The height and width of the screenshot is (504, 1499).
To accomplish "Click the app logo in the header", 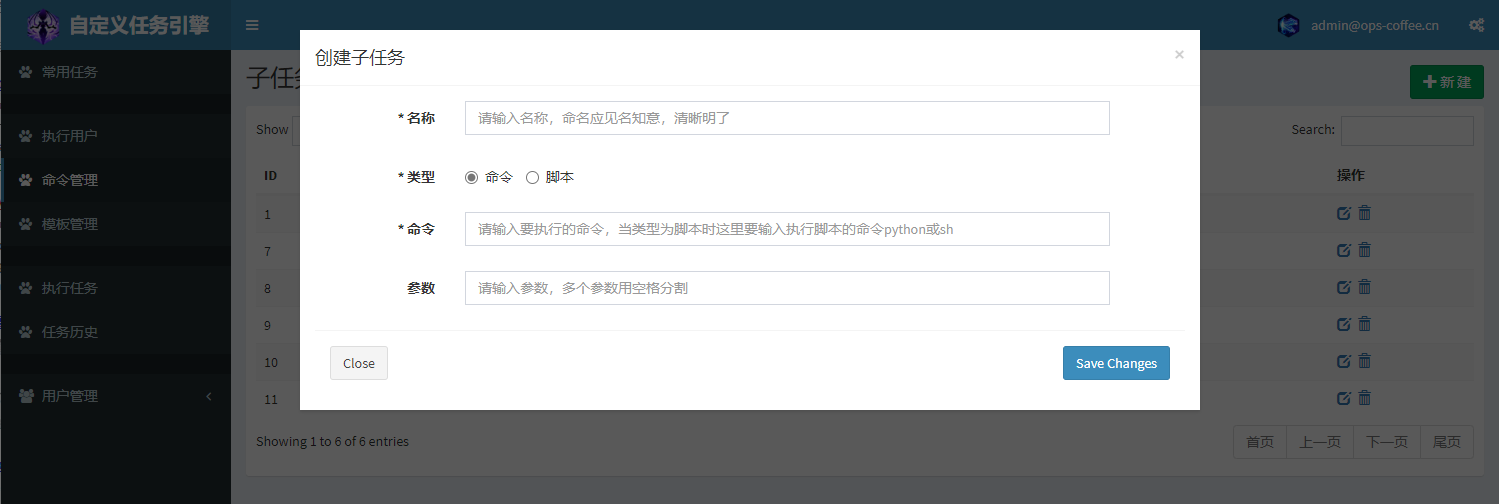I will pyautogui.click(x=43, y=25).
